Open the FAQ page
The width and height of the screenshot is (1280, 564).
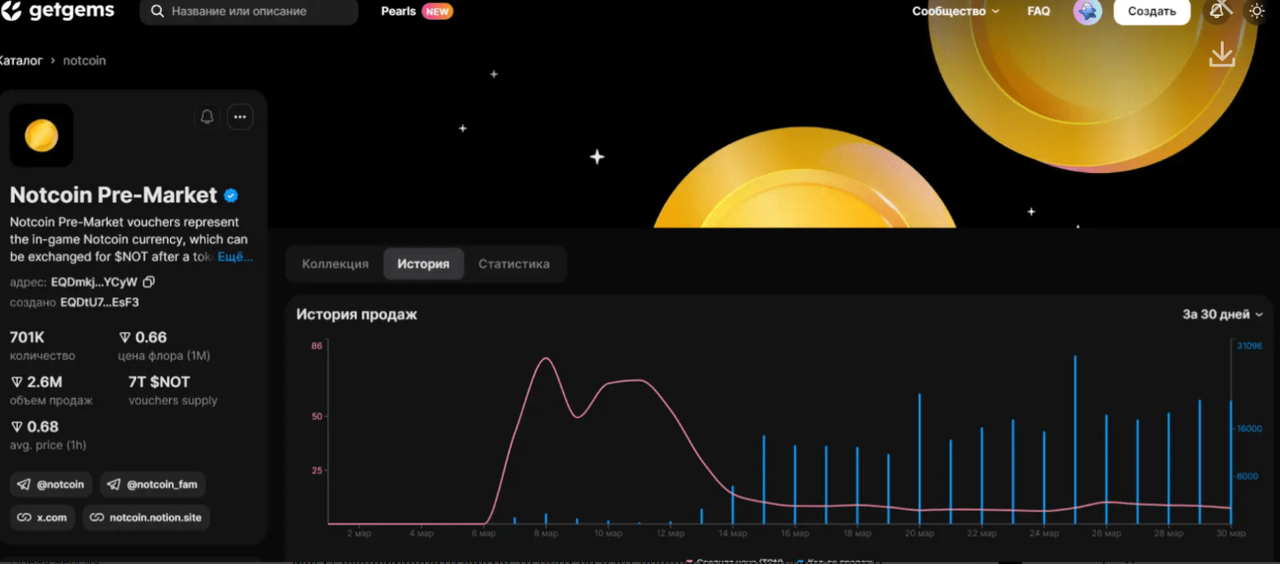pyautogui.click(x=1038, y=12)
